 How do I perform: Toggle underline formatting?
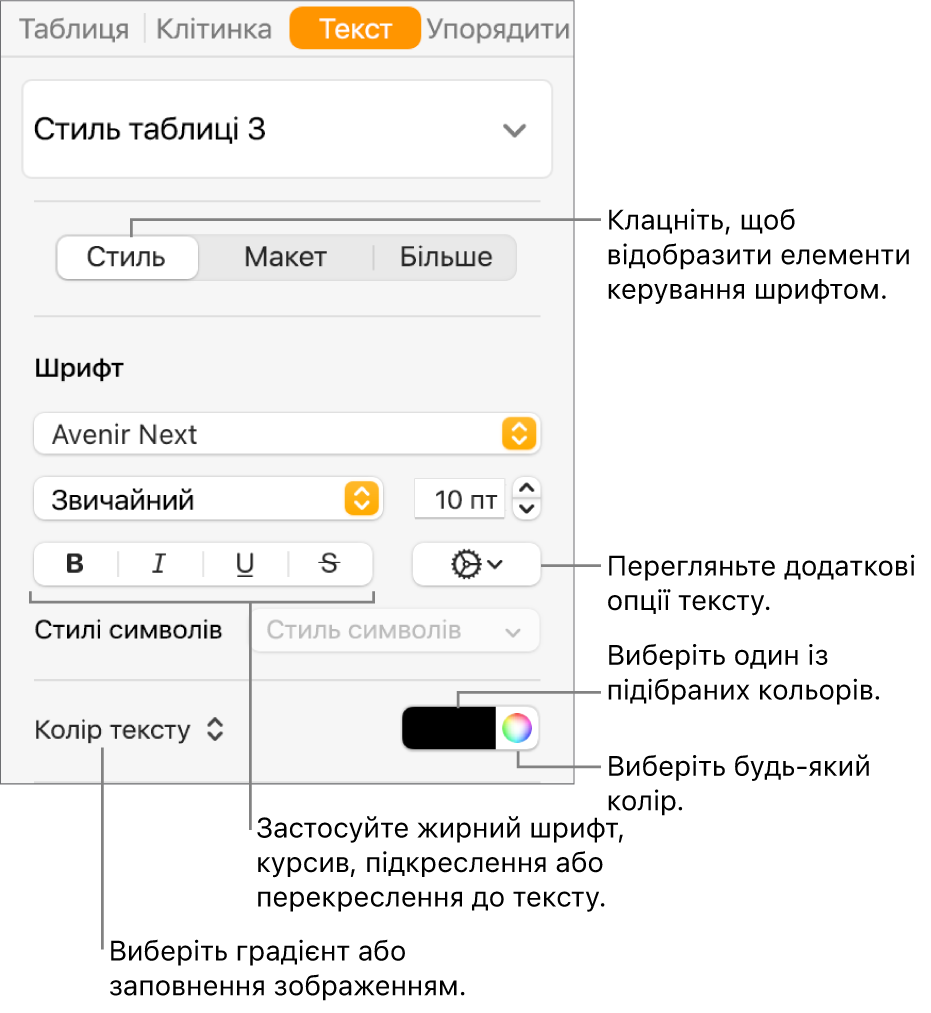pyautogui.click(x=245, y=564)
